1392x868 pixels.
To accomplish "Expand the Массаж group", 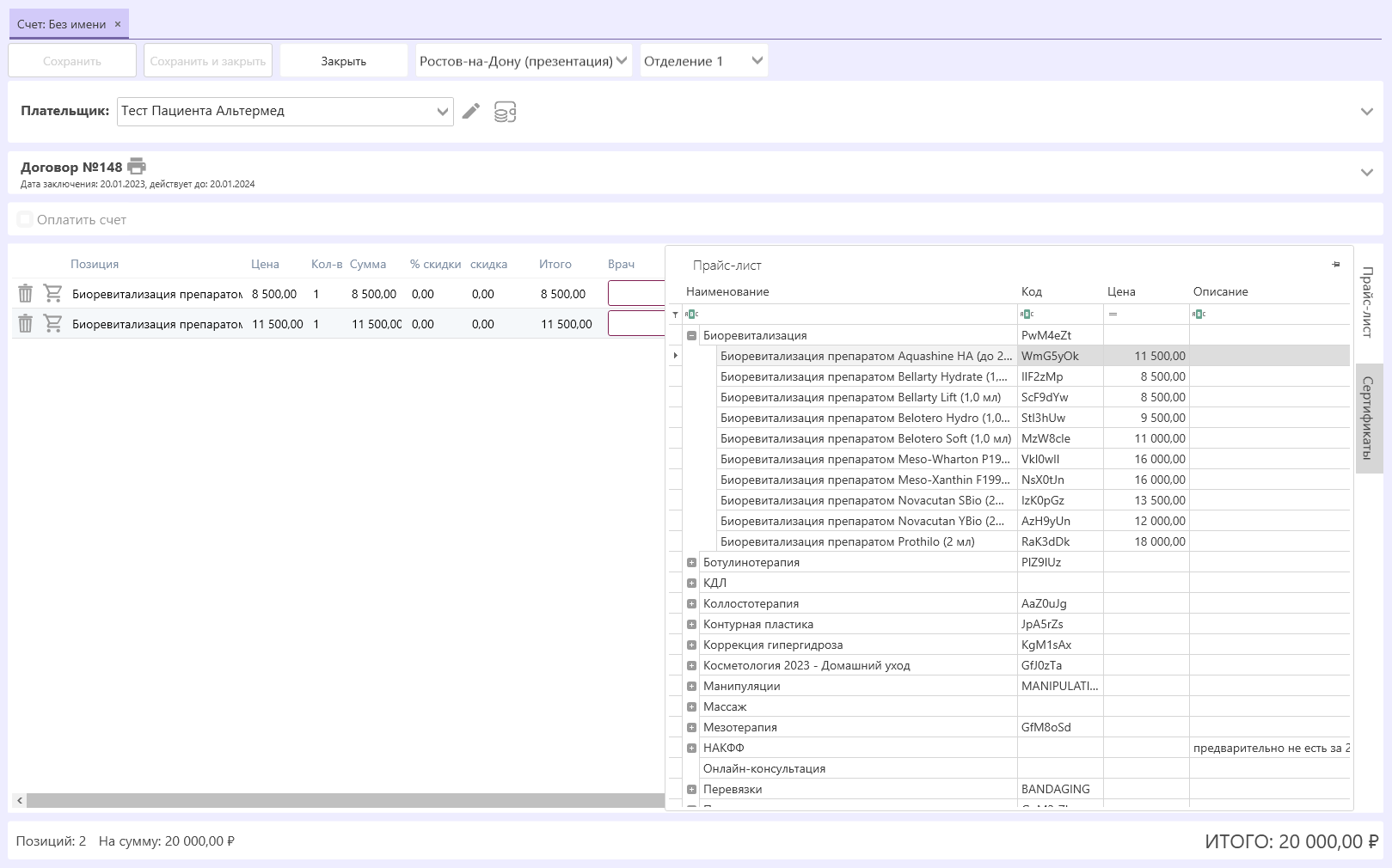I will tap(691, 706).
